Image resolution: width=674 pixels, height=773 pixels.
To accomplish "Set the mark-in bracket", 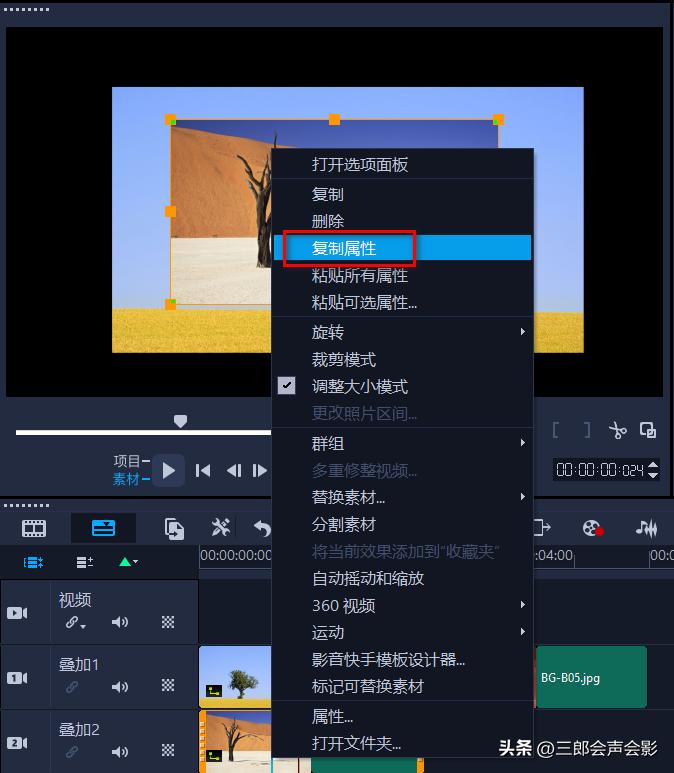I will pos(556,430).
